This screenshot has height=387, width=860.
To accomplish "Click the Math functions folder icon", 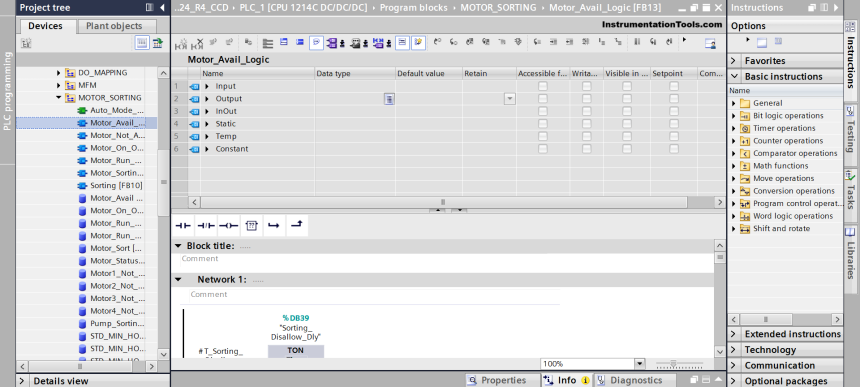I will point(744,166).
